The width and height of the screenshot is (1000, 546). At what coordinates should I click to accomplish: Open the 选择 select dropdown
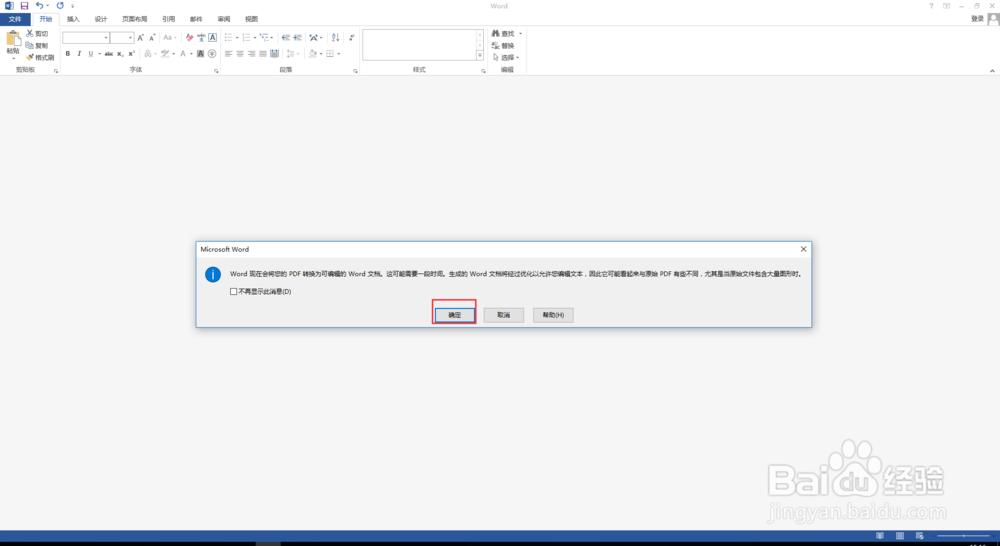pos(506,57)
